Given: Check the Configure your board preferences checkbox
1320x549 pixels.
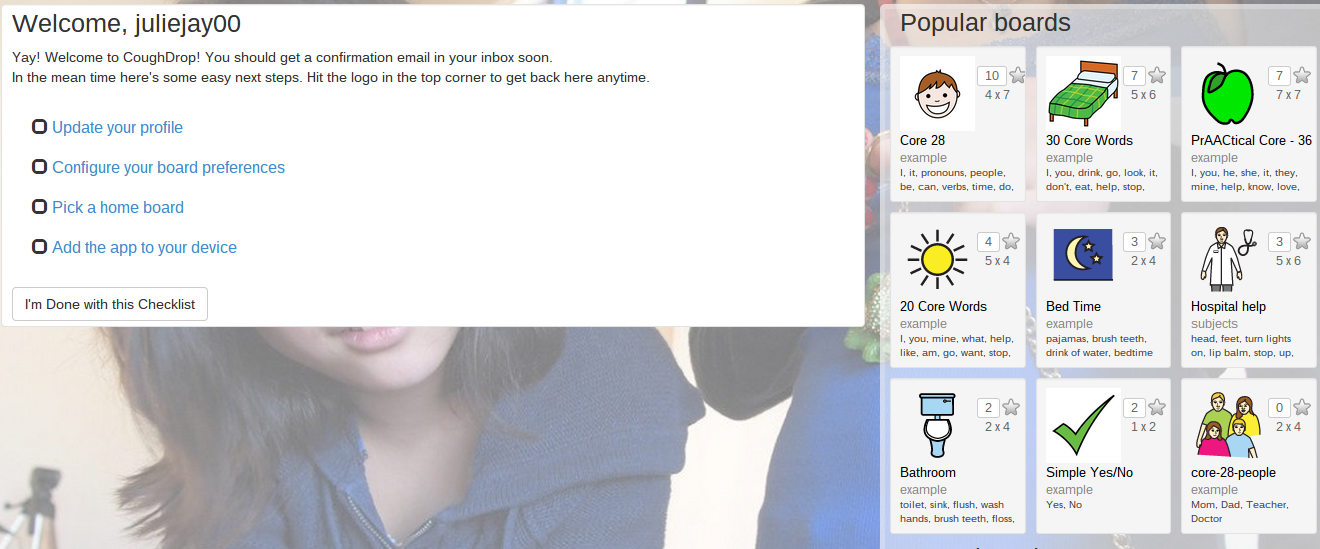Looking at the screenshot, I should (39, 167).
